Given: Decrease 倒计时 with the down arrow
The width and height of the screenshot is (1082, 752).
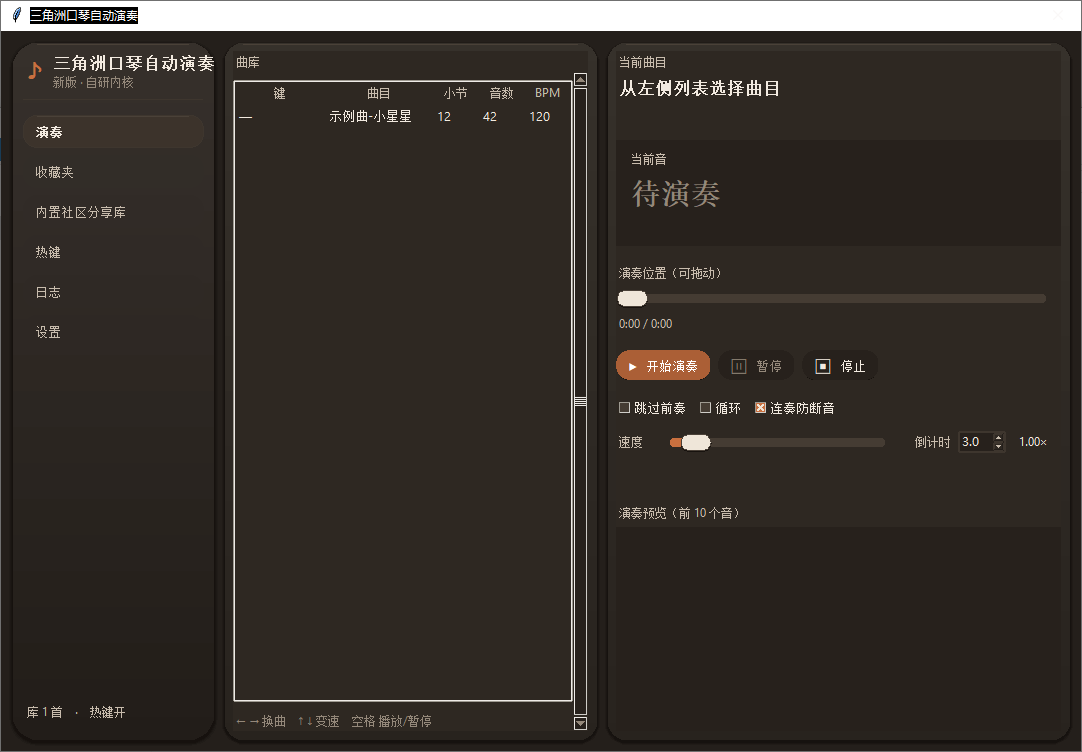Looking at the screenshot, I should (x=998, y=446).
